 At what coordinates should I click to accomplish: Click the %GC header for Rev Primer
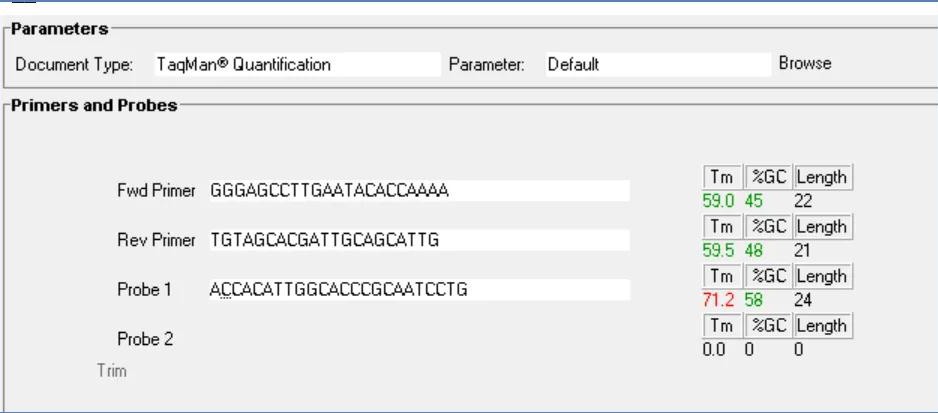pos(767,227)
